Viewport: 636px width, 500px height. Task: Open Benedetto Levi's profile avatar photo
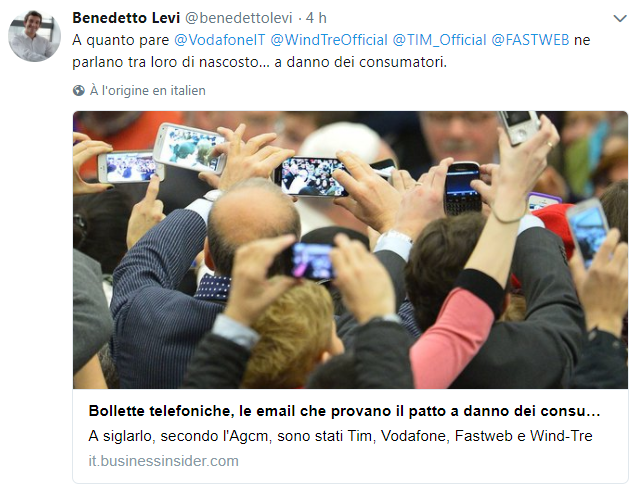(34, 36)
